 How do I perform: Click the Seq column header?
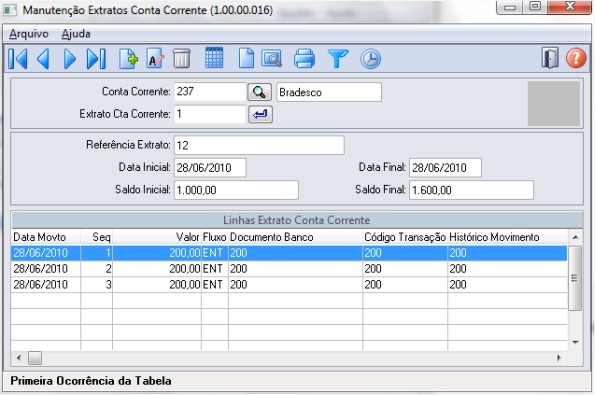tap(96, 237)
